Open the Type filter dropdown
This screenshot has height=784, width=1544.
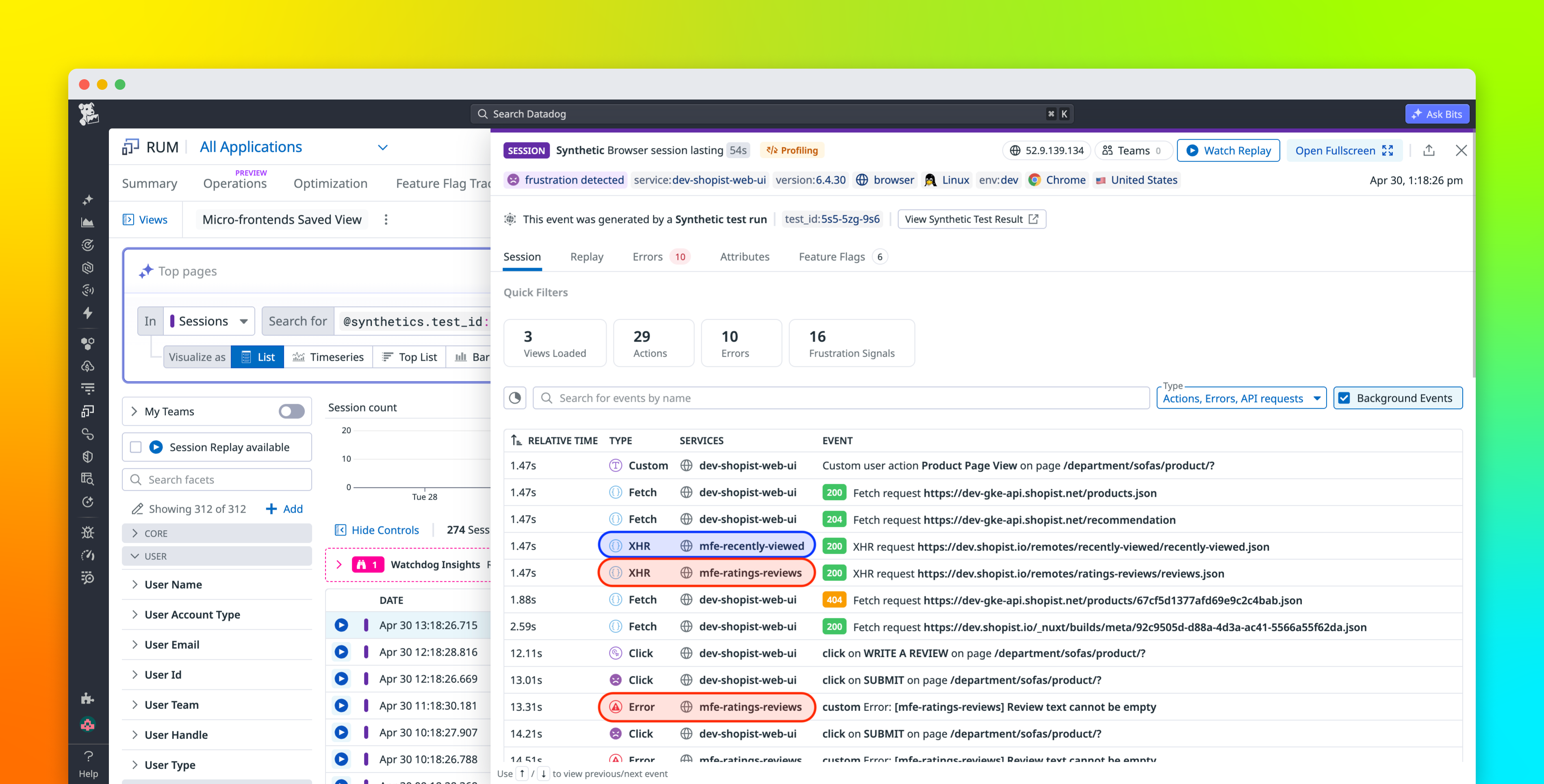(x=1241, y=398)
